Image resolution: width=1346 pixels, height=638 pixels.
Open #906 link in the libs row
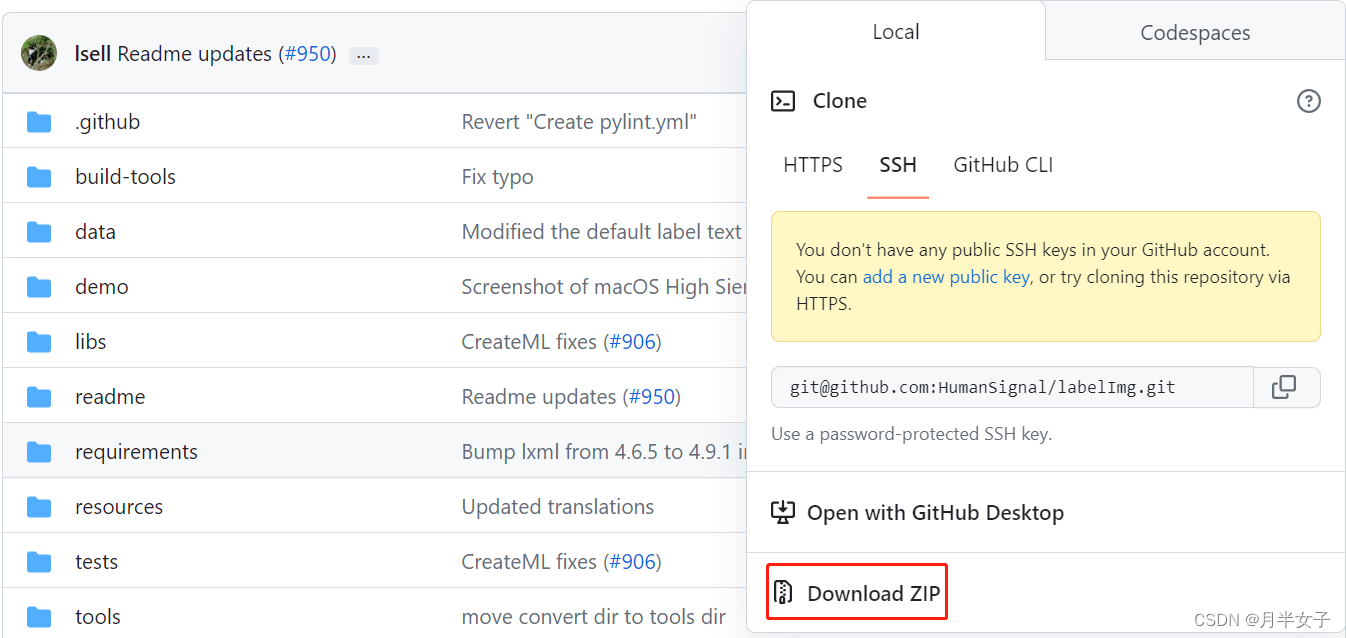tap(632, 342)
